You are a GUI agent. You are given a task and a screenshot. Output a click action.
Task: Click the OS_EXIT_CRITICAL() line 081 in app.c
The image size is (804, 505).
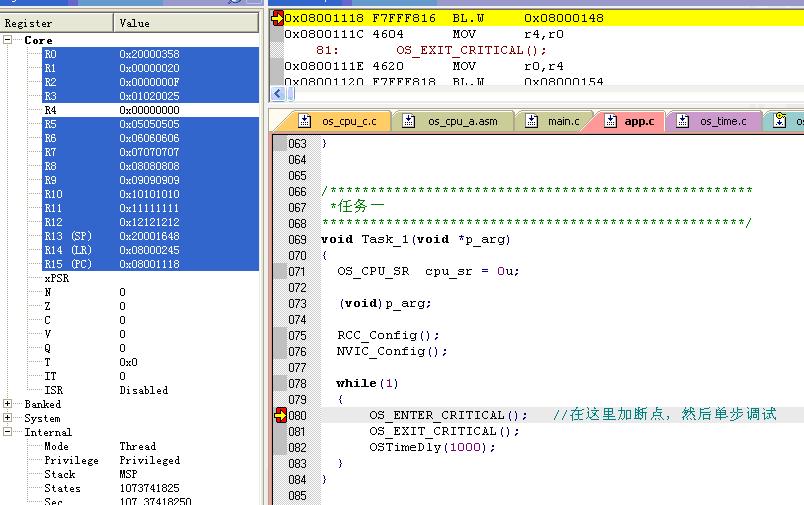445,431
